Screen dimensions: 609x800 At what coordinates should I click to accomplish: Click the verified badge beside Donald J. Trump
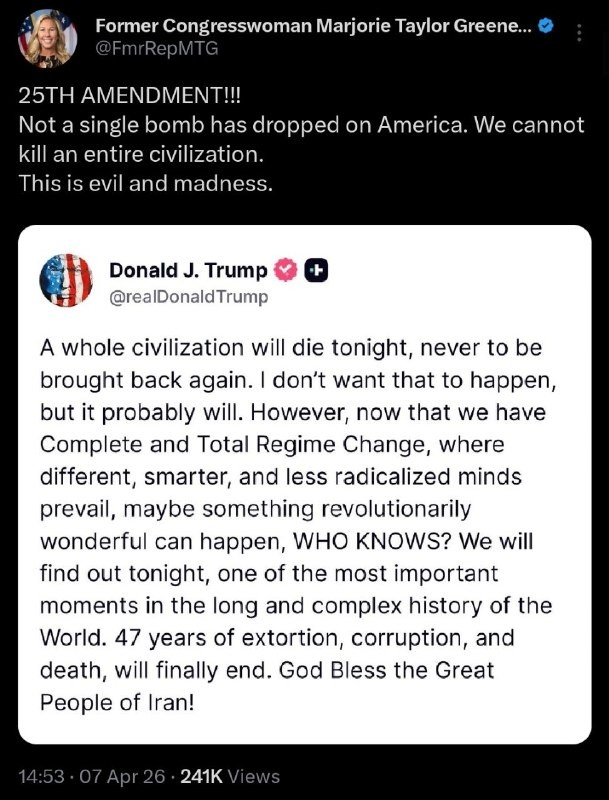285,270
